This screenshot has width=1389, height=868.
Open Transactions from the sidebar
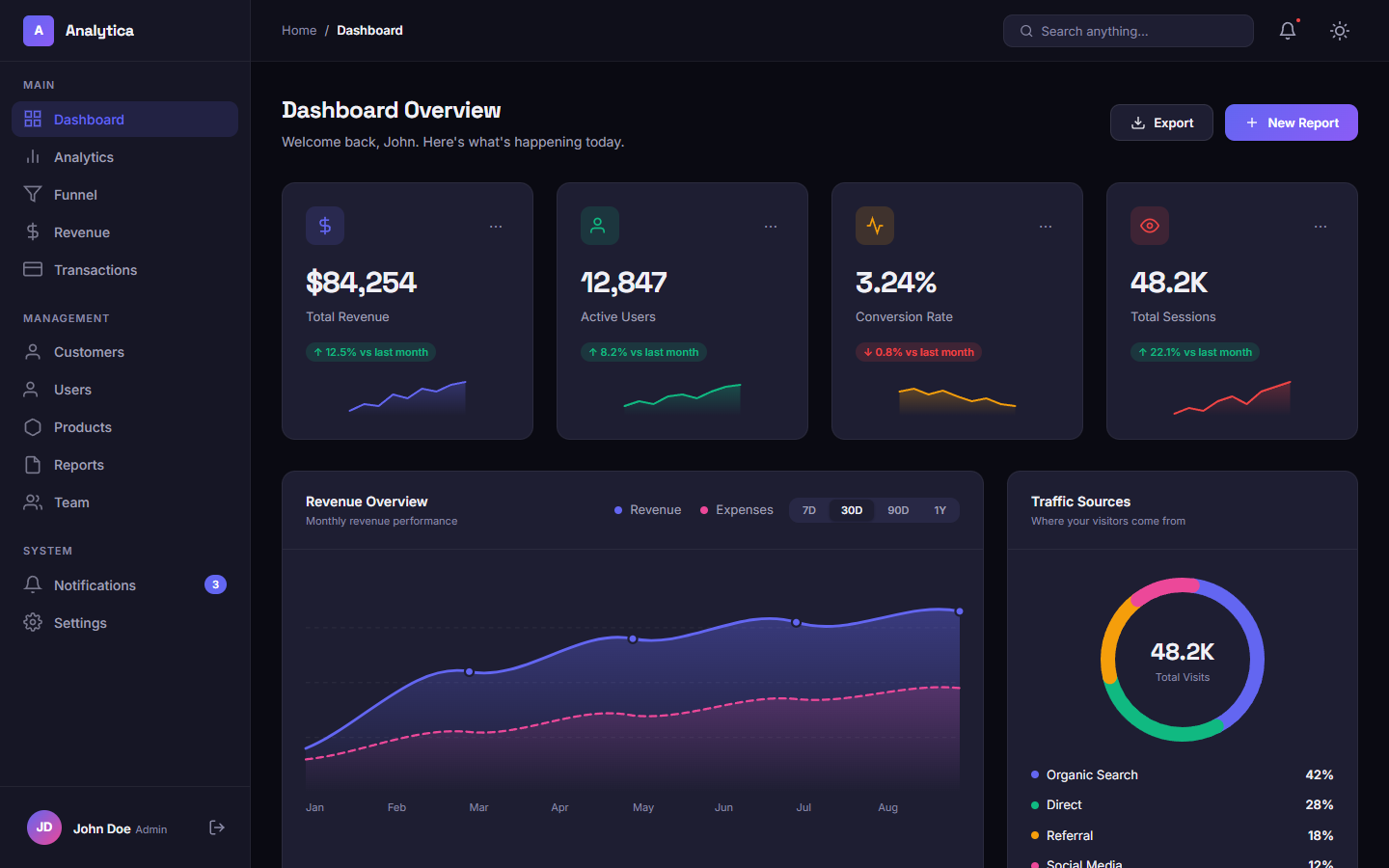(x=125, y=270)
